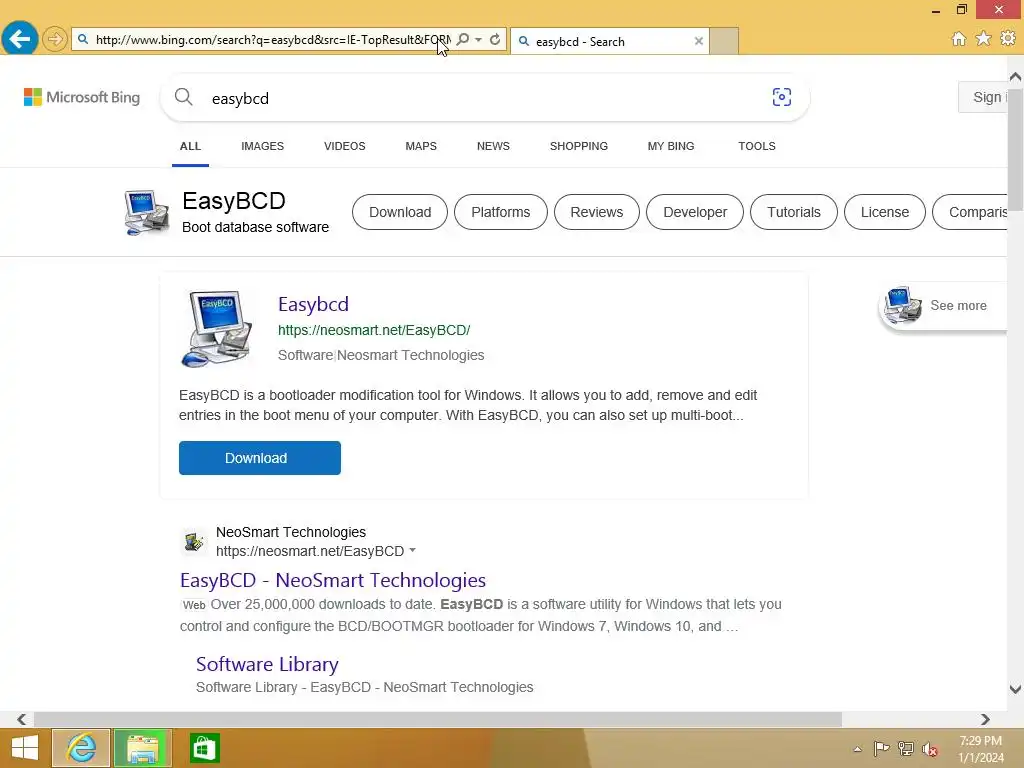Viewport: 1024px width, 768px height.
Task: Open the Software Library sublink
Action: [267, 664]
